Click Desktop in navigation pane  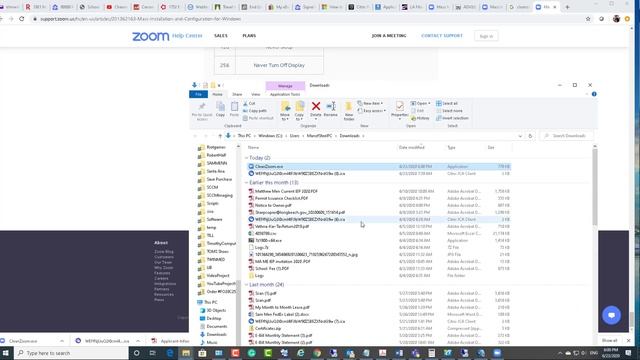point(213,318)
